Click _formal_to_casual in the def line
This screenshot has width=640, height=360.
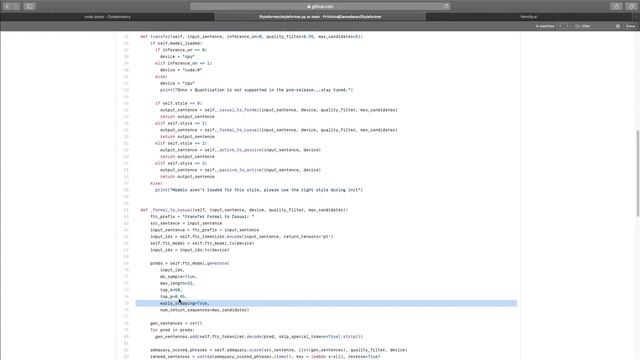171,210
